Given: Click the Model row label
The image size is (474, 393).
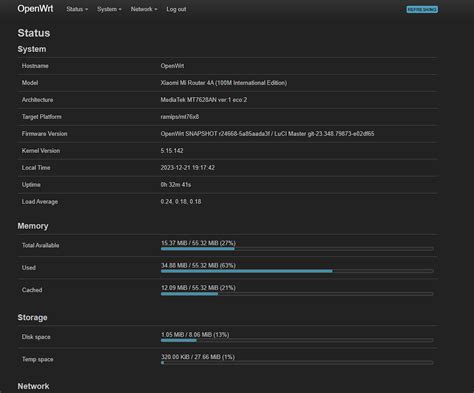Looking at the screenshot, I should (30, 83).
